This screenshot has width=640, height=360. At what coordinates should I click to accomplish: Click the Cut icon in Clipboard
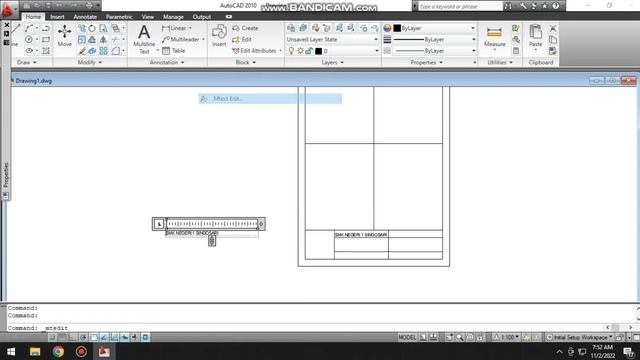553,28
